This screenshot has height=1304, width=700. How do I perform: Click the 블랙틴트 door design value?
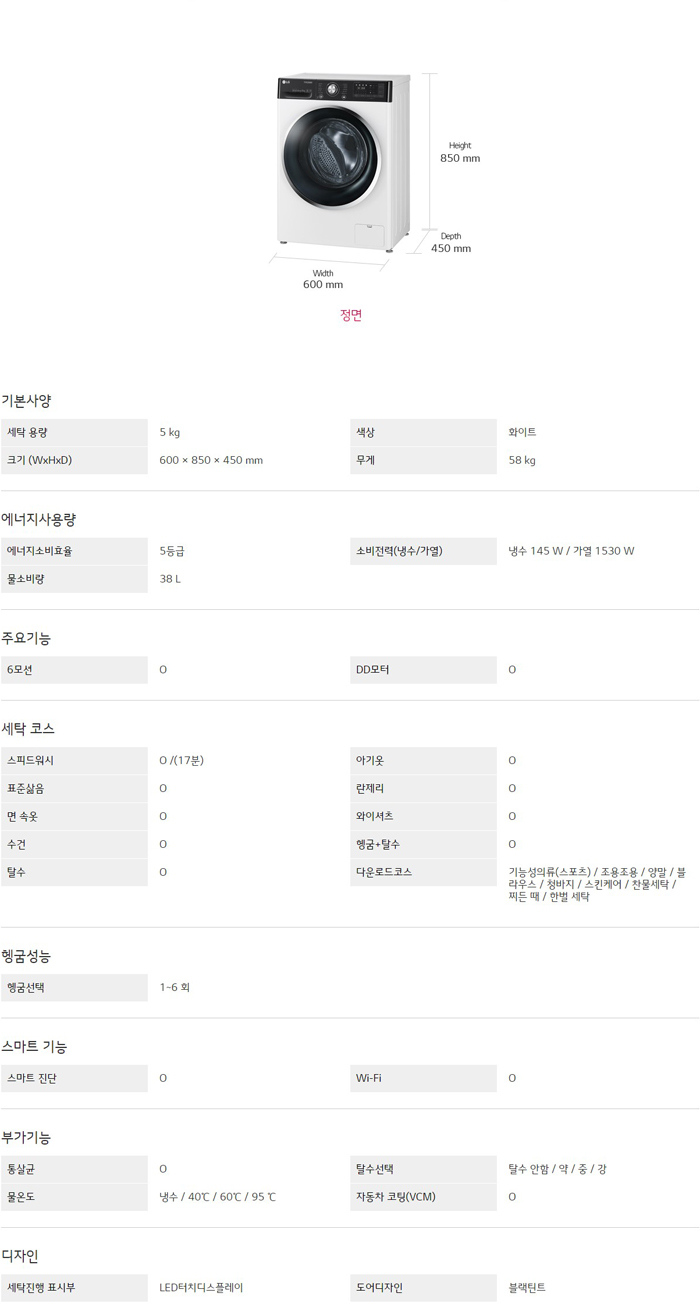tap(527, 1288)
